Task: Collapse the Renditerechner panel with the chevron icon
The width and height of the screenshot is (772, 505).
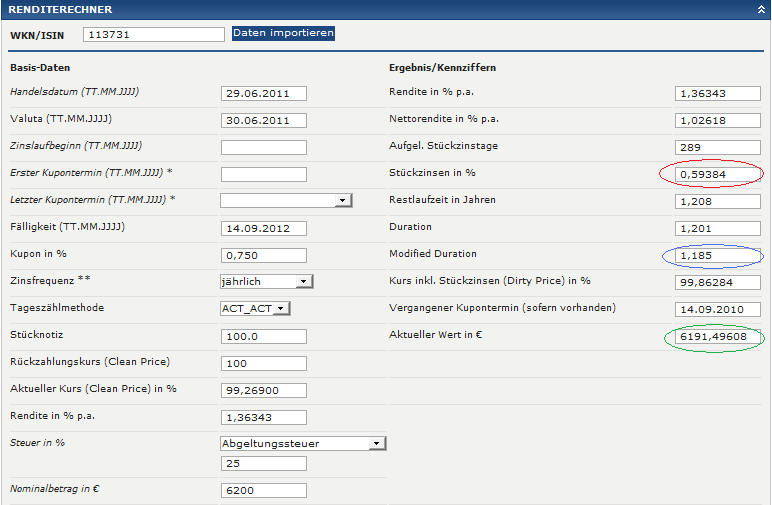Action: [761, 9]
